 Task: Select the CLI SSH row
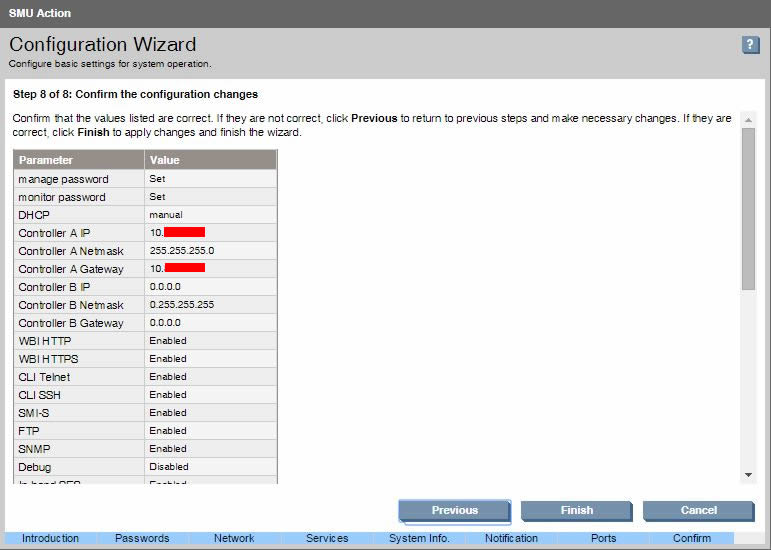pos(79,395)
